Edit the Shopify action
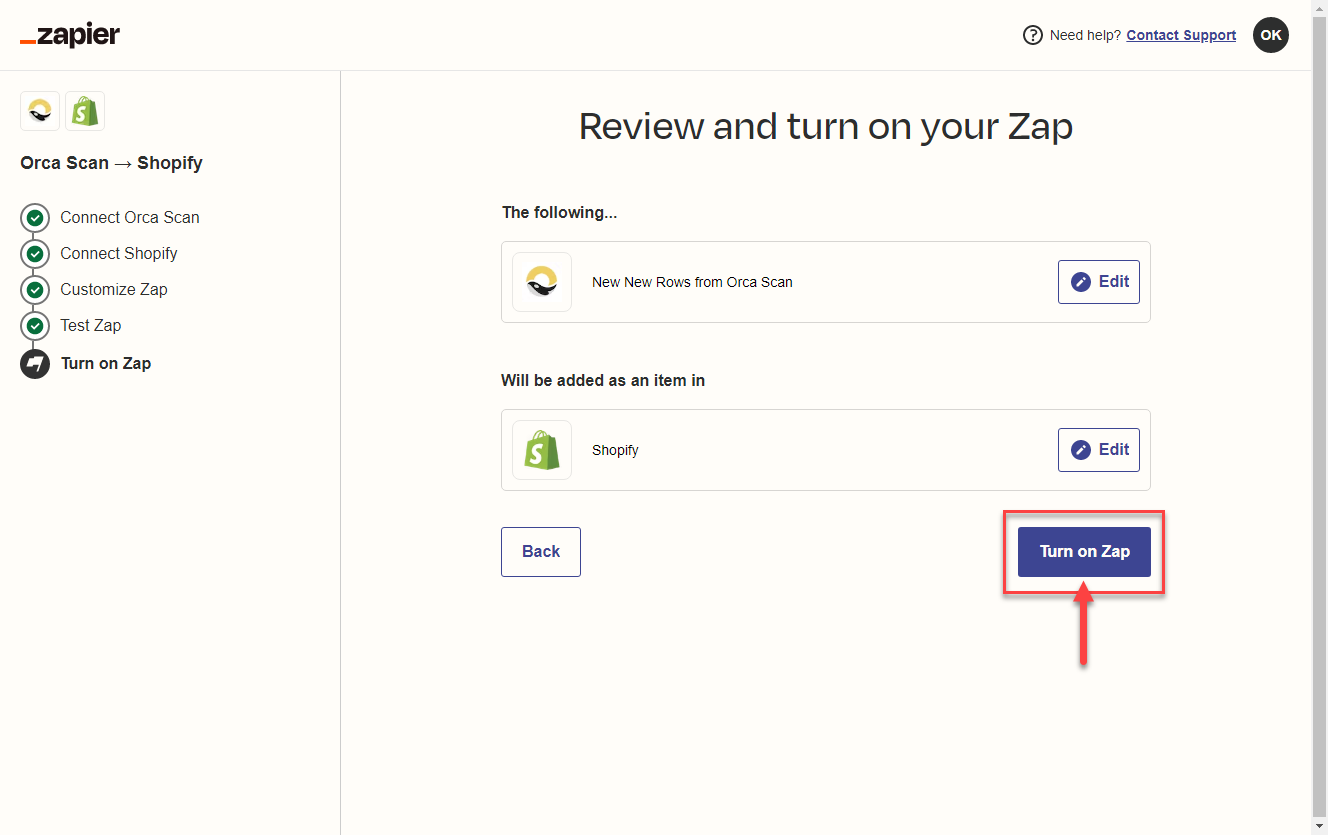 point(1098,450)
